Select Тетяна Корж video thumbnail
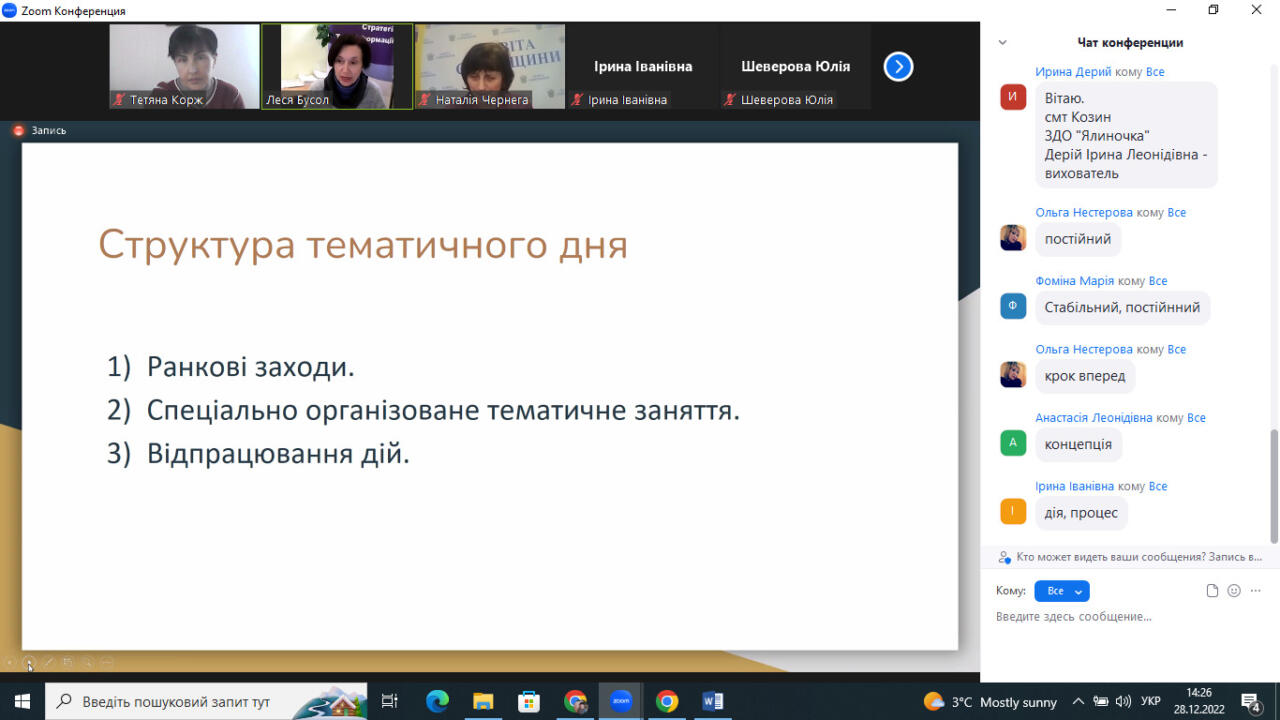Viewport: 1280px width, 720px height. pyautogui.click(x=184, y=66)
